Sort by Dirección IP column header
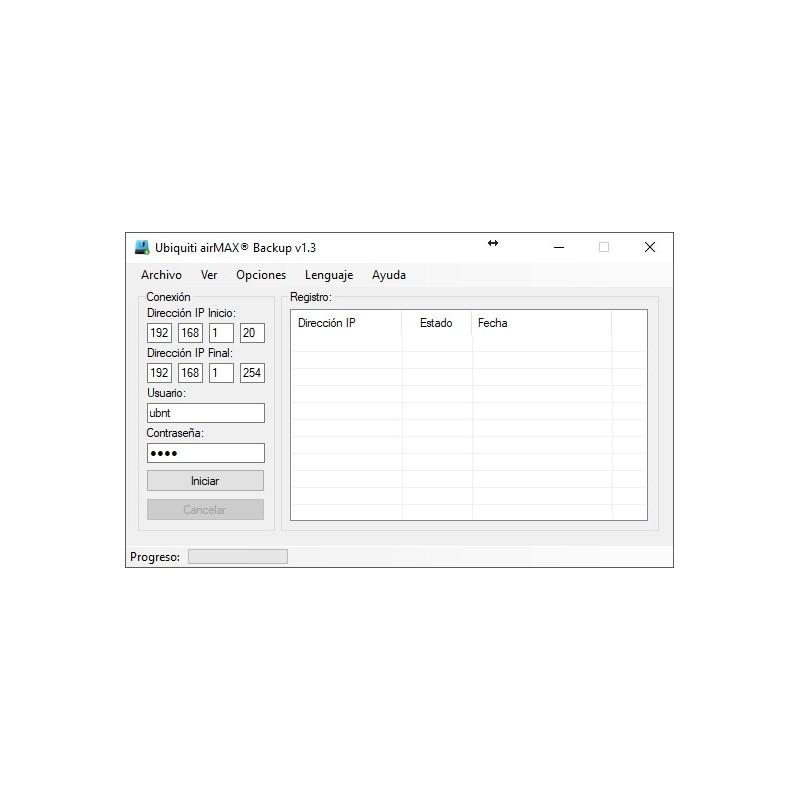This screenshot has height=800, width=800. click(x=346, y=323)
